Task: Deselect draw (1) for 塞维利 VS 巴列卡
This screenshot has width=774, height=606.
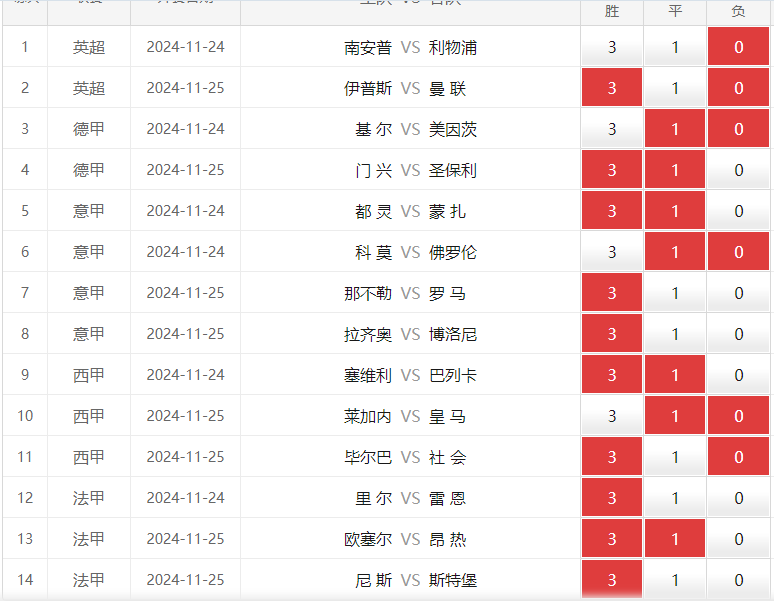Action: tap(675, 375)
